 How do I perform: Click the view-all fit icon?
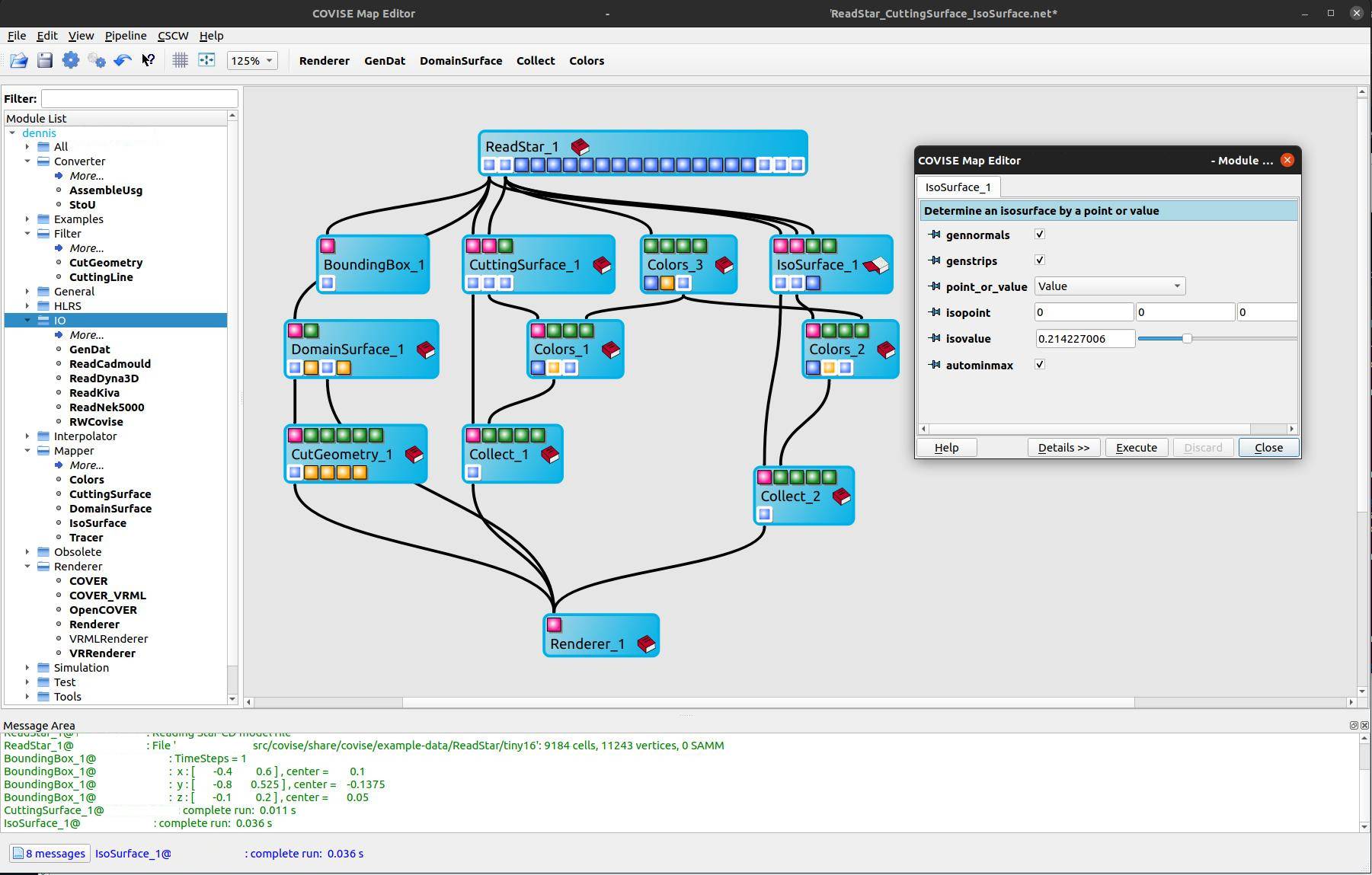206,60
